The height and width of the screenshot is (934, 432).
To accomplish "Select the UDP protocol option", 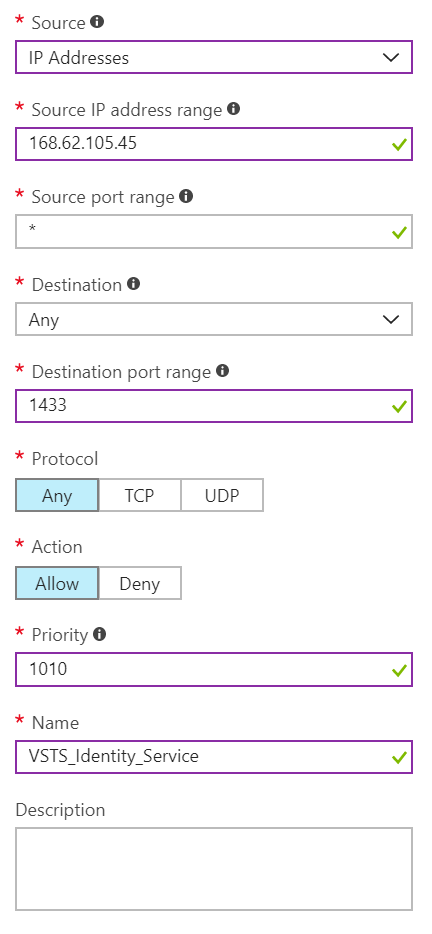I will (222, 496).
